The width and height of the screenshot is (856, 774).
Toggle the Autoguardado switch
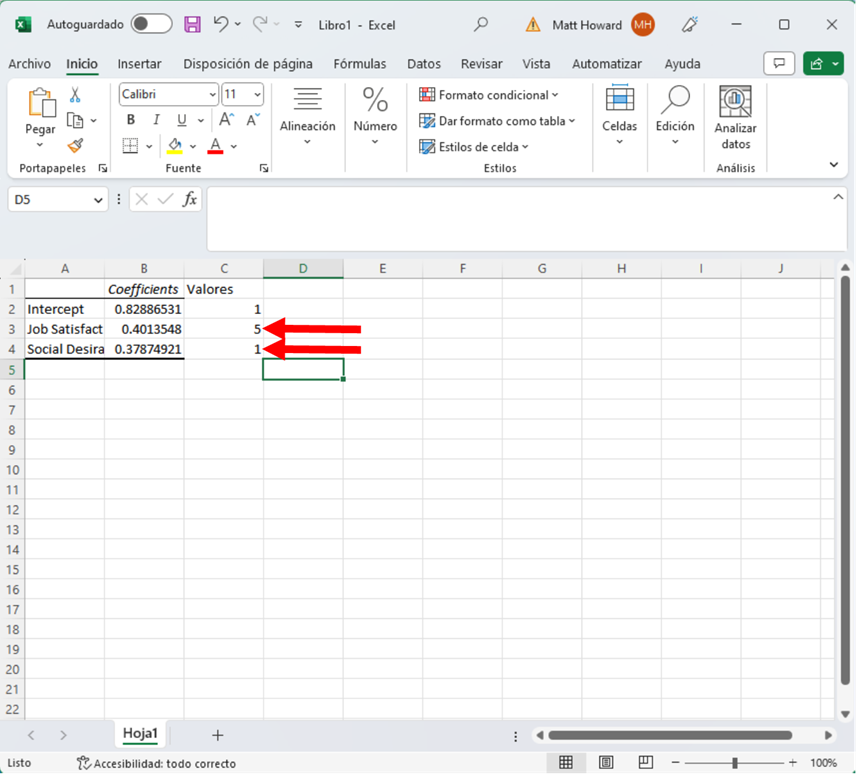(151, 24)
